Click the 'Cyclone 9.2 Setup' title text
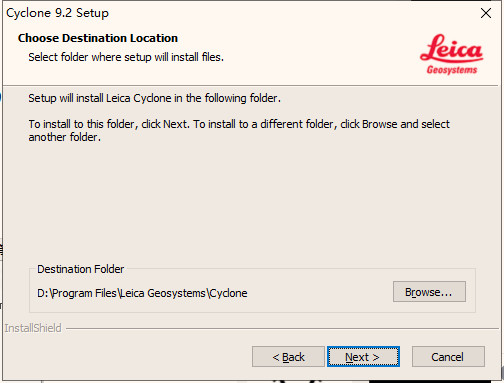504x383 pixels. [x=57, y=13]
